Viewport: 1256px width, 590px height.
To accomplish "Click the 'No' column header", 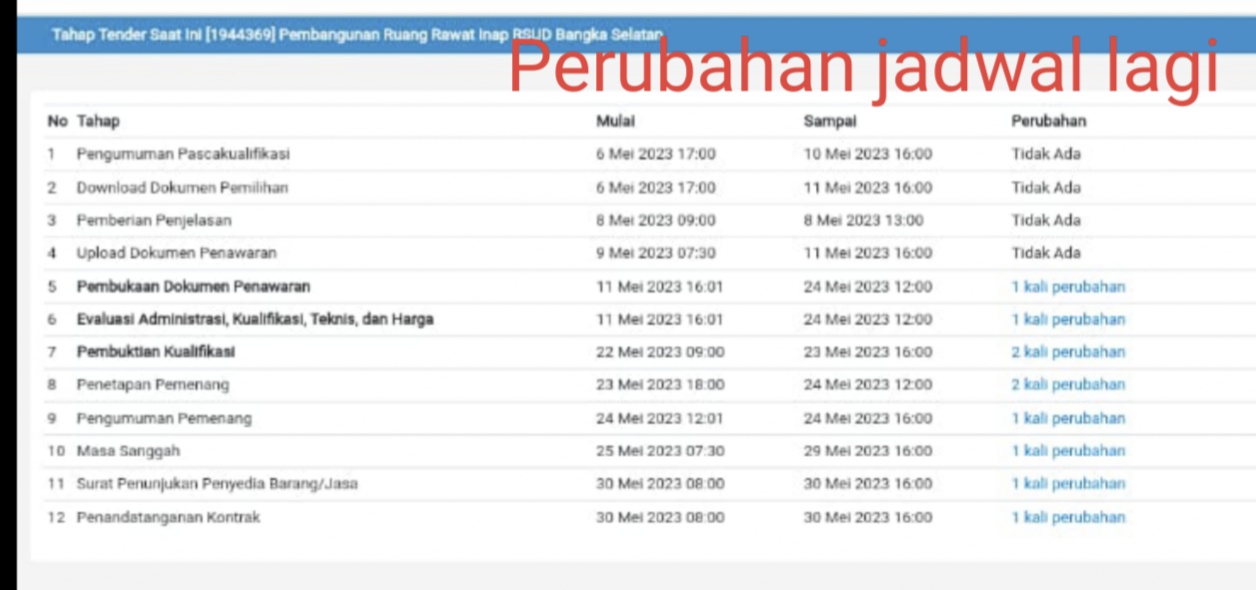I will (x=57, y=121).
